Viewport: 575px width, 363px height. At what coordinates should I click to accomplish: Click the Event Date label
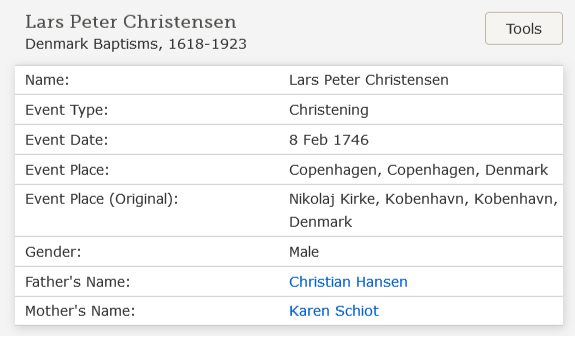pos(66,140)
